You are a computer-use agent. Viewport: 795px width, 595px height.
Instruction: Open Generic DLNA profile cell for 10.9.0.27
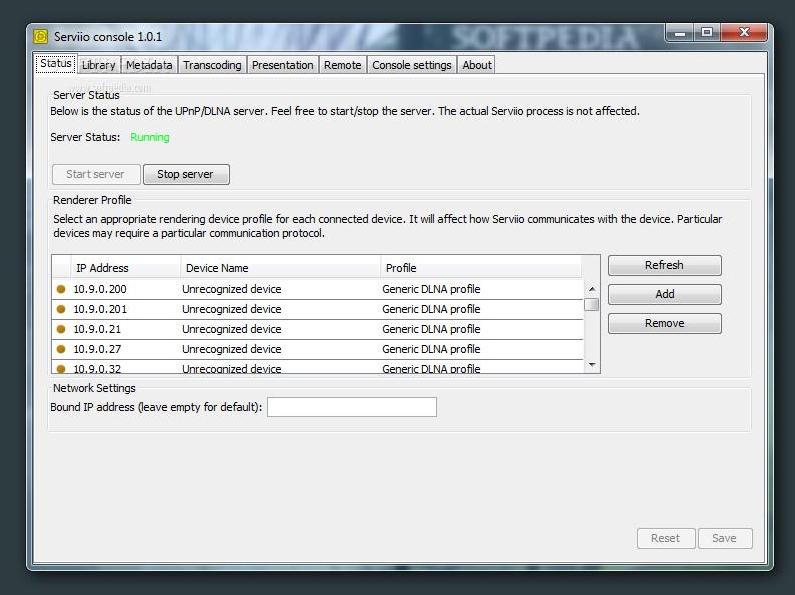coord(482,349)
